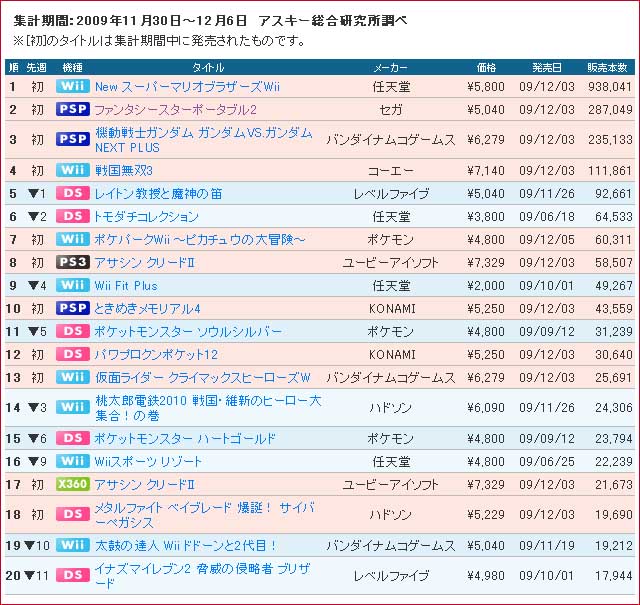
Task: Click the PSP badge beside ファンタシースターポータブル2
Action: tap(73, 109)
